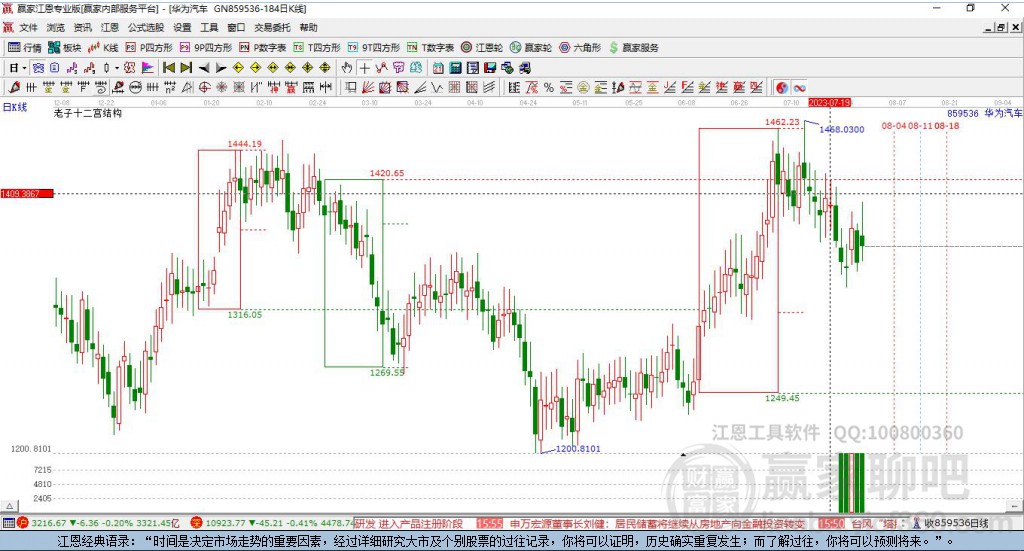Step chart right with black right arrow
The image size is (1024, 551).
click(x=221, y=68)
